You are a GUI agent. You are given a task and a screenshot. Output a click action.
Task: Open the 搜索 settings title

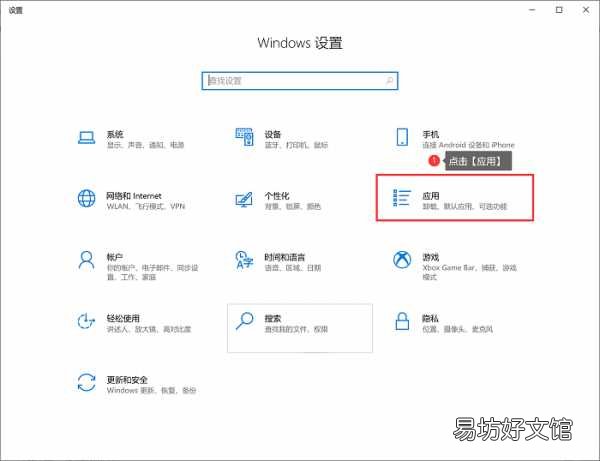tap(273, 318)
